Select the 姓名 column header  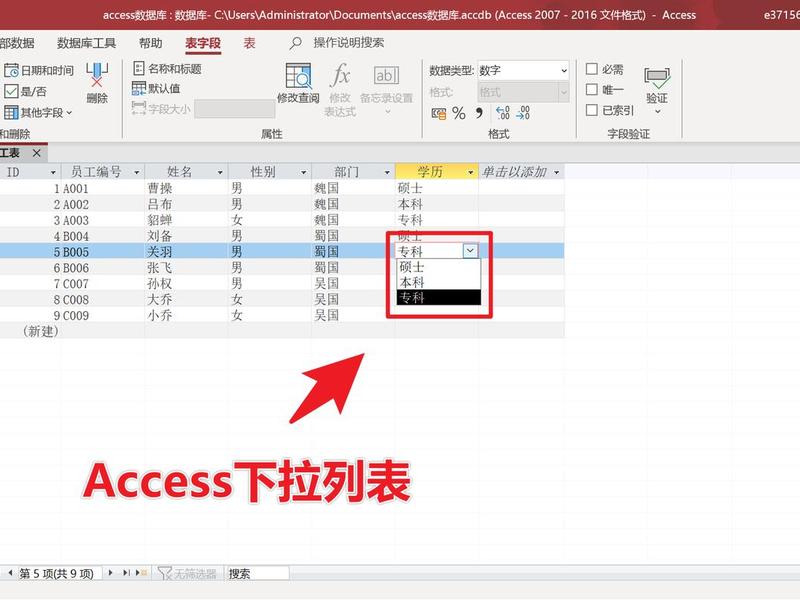point(180,172)
